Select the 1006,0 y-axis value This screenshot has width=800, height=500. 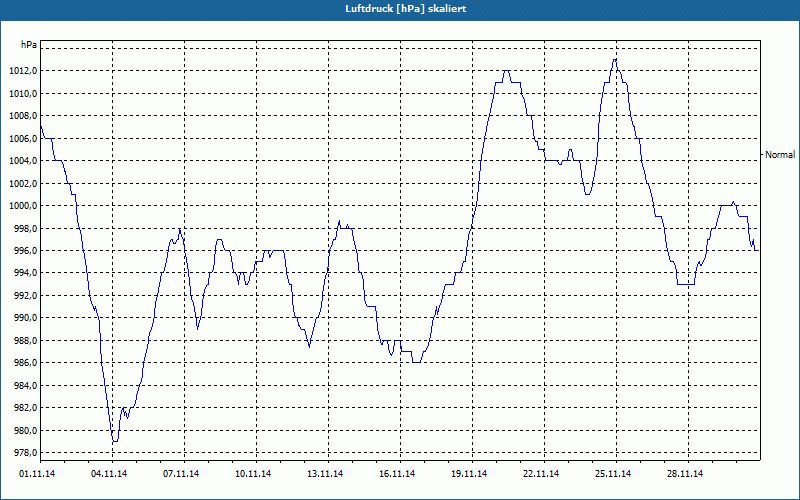[x=23, y=138]
